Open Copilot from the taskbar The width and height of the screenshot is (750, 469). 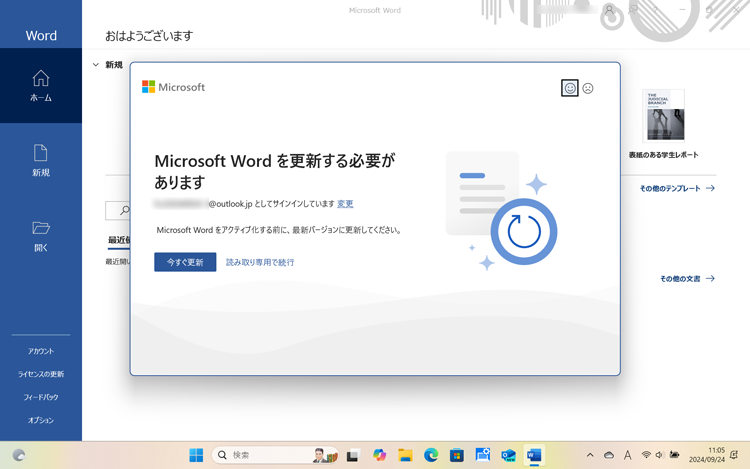(x=379, y=455)
